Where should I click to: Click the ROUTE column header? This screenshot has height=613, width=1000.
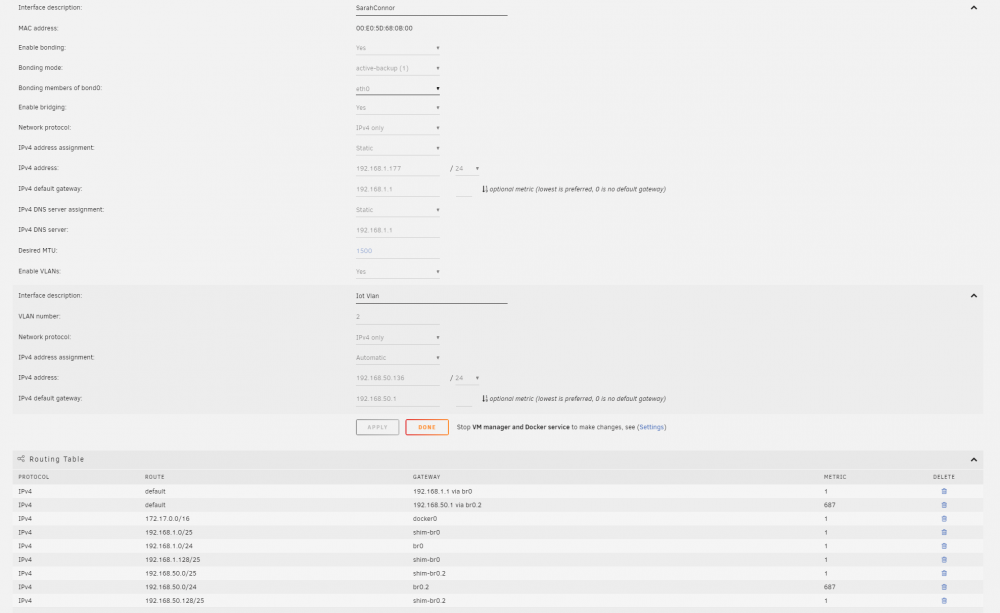pos(154,477)
